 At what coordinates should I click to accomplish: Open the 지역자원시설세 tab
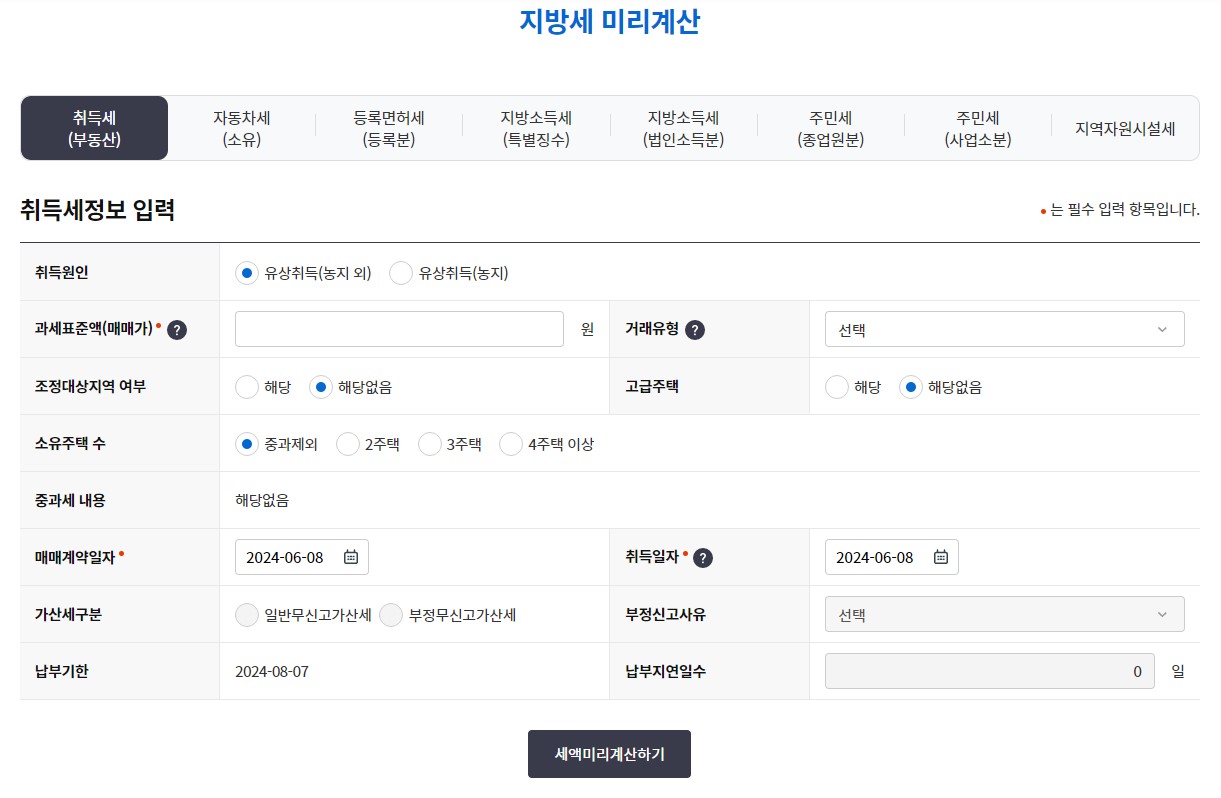pos(1126,127)
